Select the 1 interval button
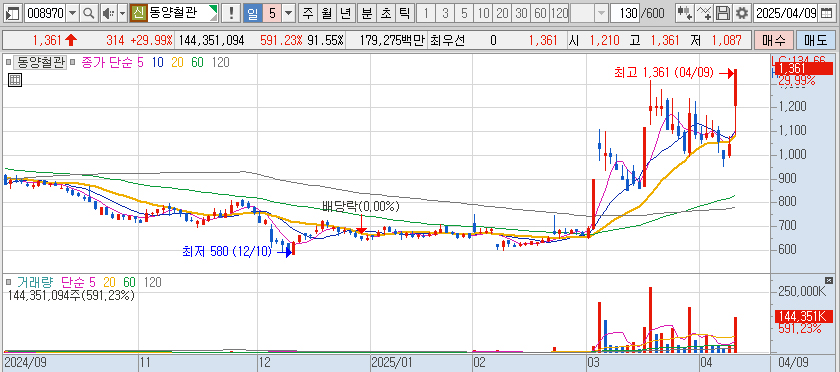 coord(425,13)
